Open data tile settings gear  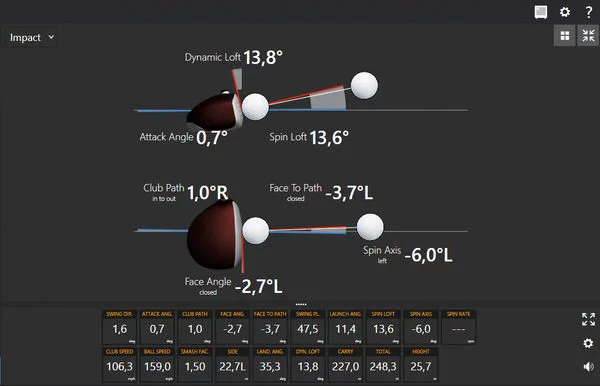(588, 343)
